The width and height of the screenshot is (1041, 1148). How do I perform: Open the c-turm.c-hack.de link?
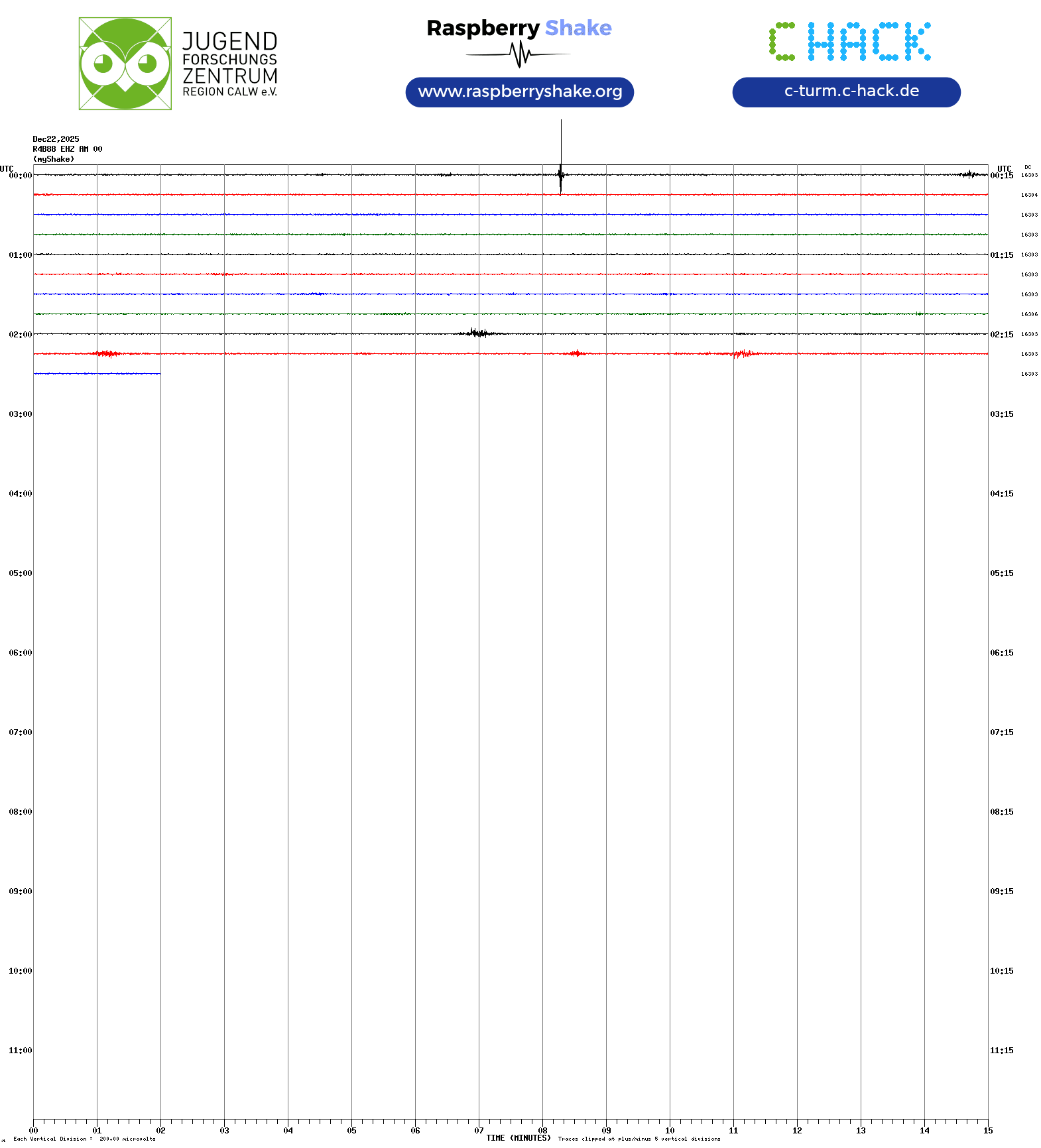(x=846, y=91)
